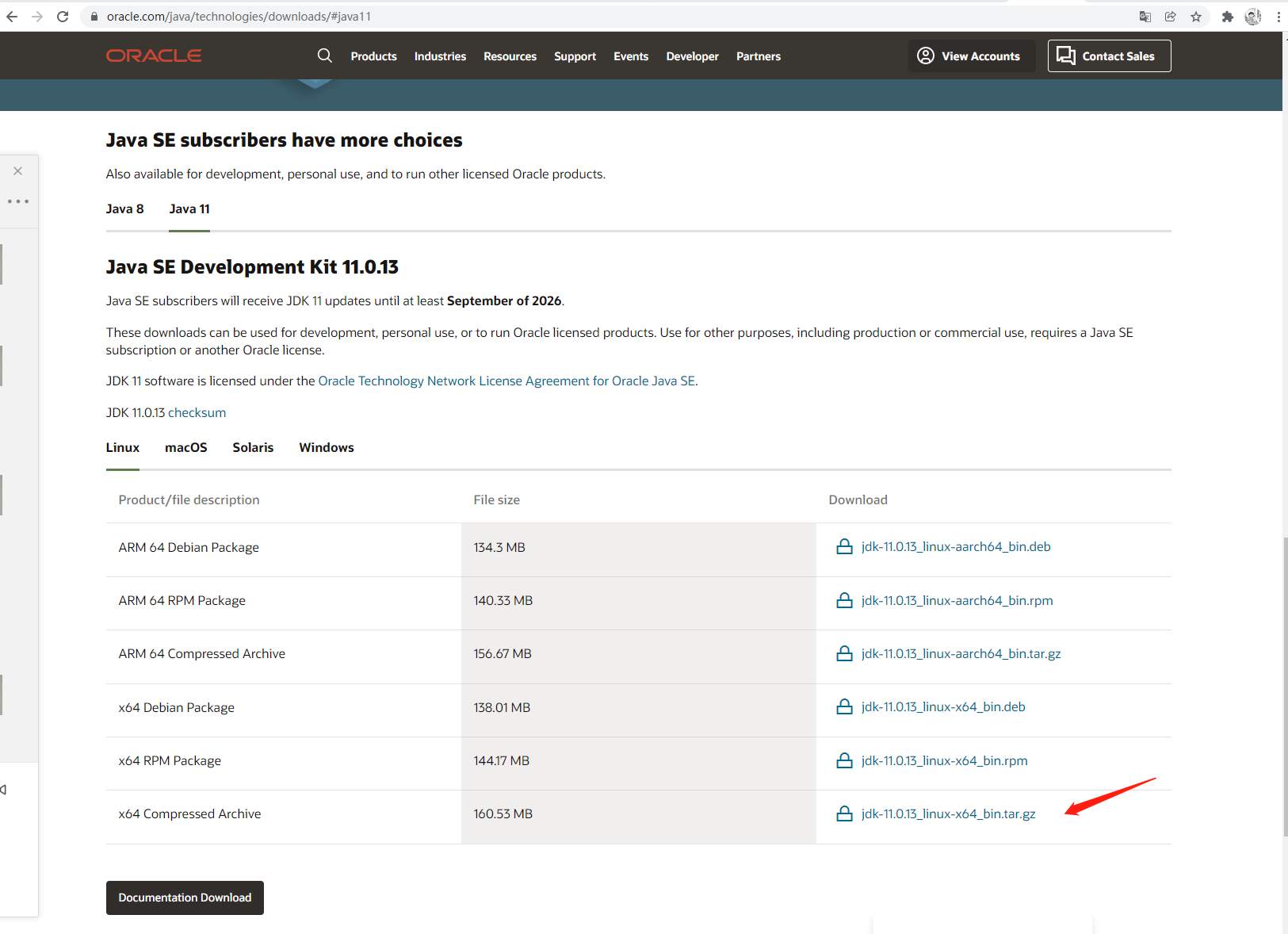Click the 'Java SE Development Kit 11.0.13' heading
The height and width of the screenshot is (934, 1288).
(x=252, y=267)
